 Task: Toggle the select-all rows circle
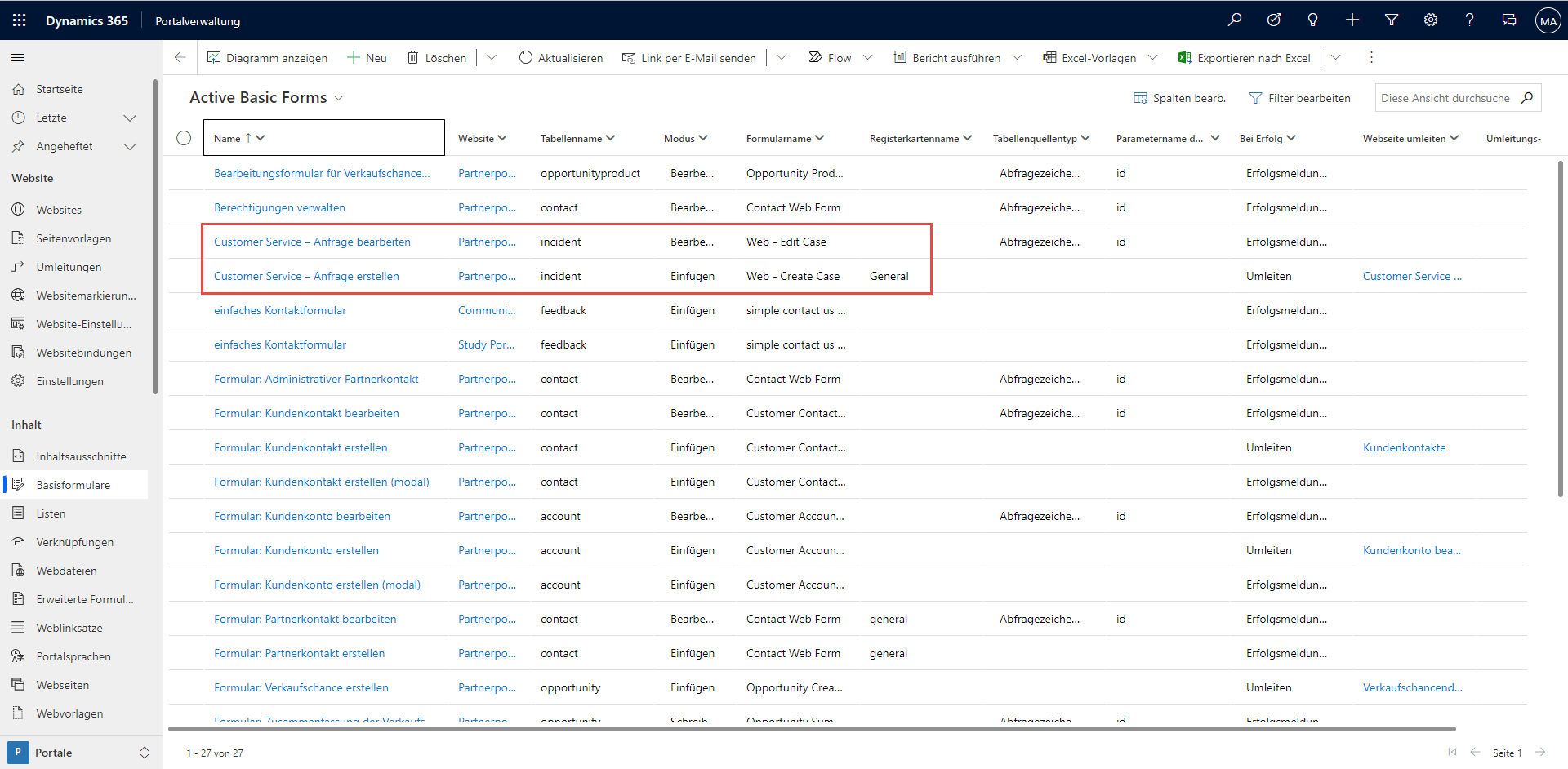[184, 138]
